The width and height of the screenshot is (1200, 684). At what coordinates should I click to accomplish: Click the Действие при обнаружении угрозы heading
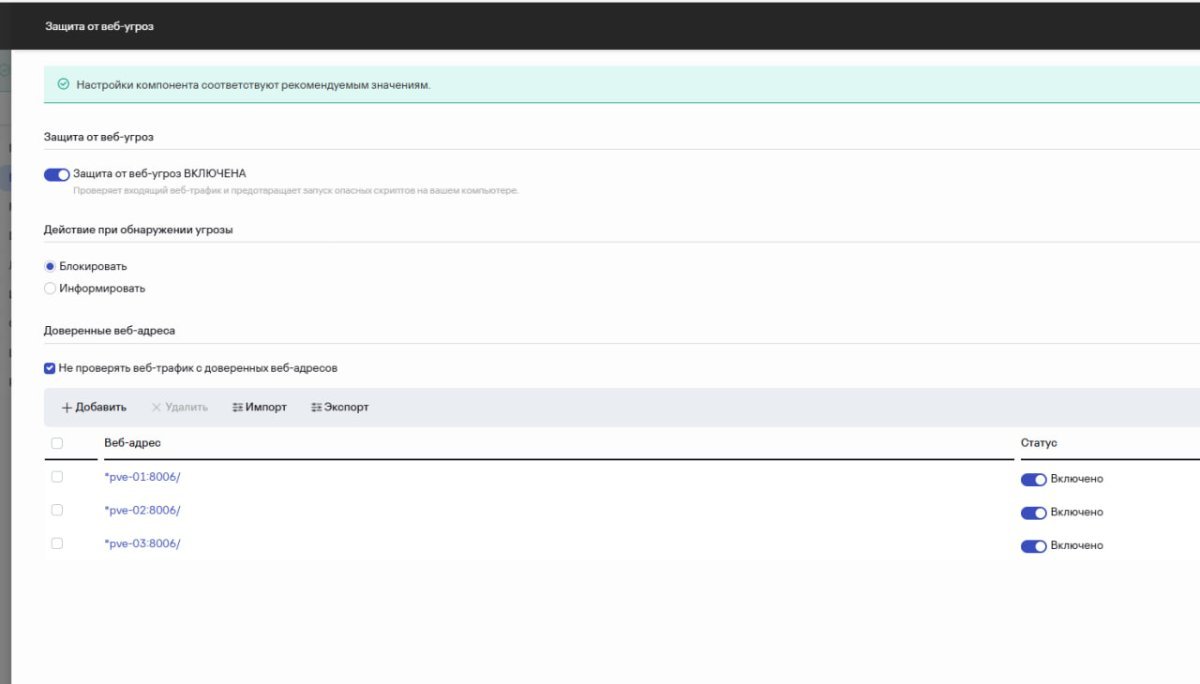coord(138,229)
